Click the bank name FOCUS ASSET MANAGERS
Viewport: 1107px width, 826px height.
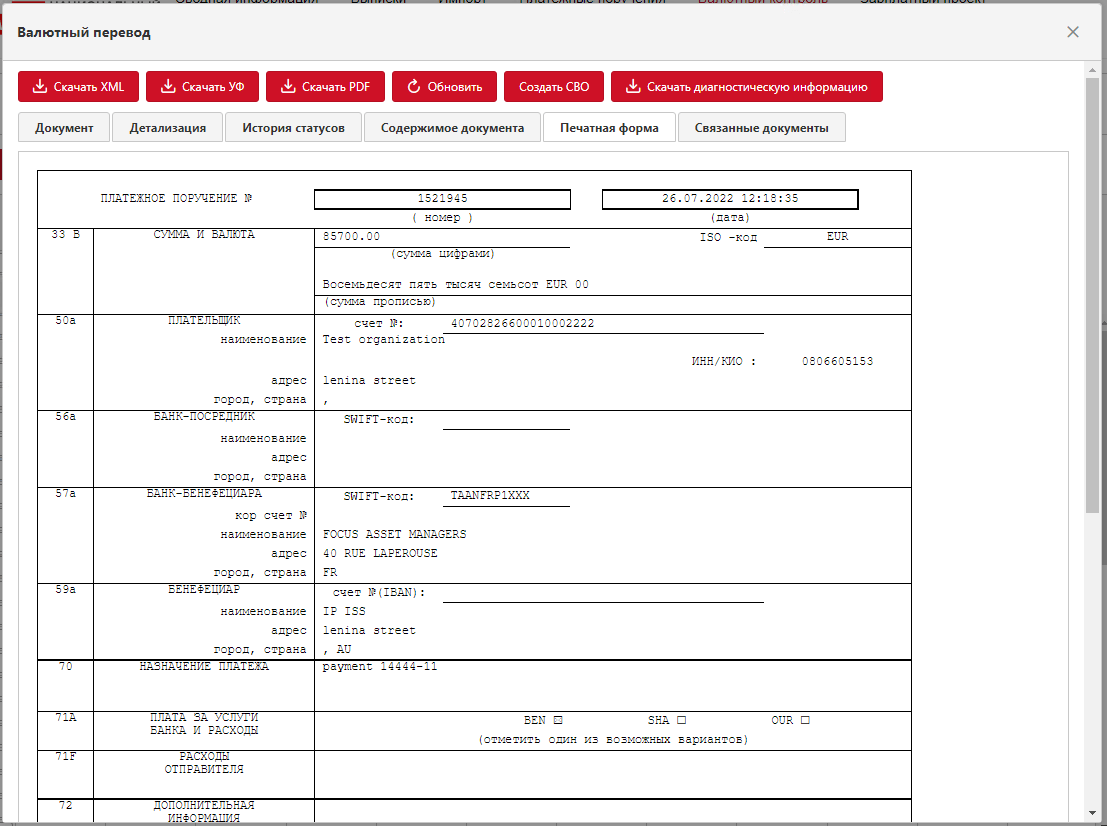[x=394, y=534]
